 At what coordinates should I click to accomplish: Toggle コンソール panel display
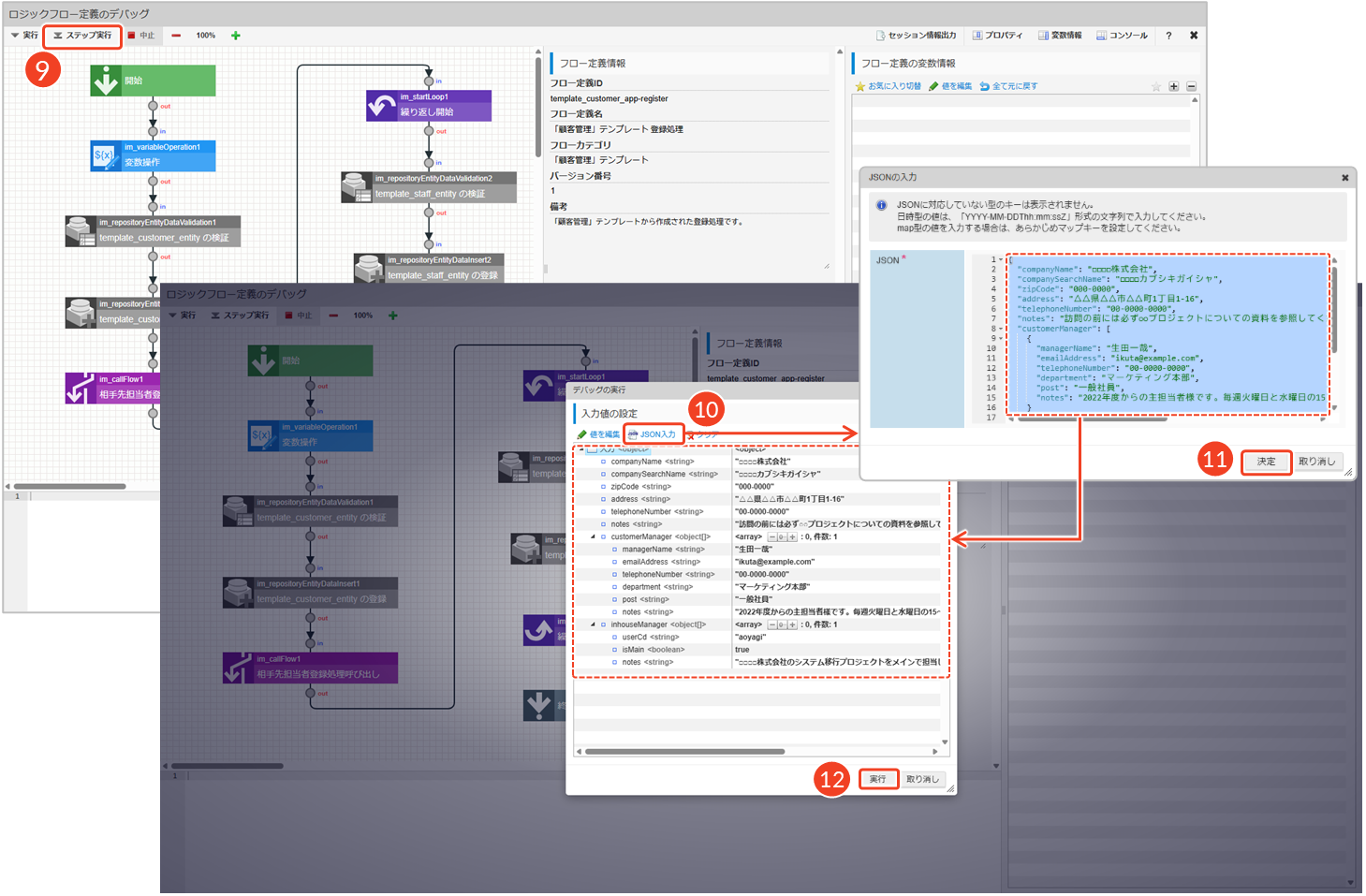1122,36
